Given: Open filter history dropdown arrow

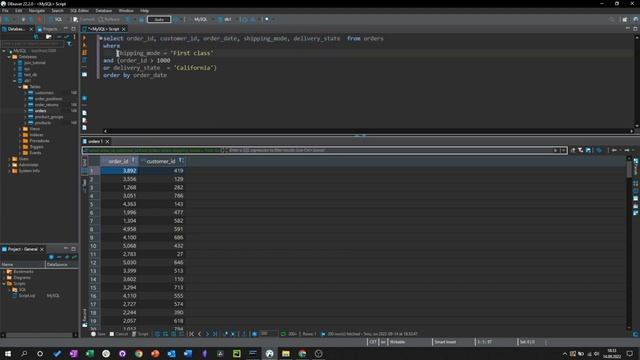Looking at the screenshot, I should click(564, 150).
